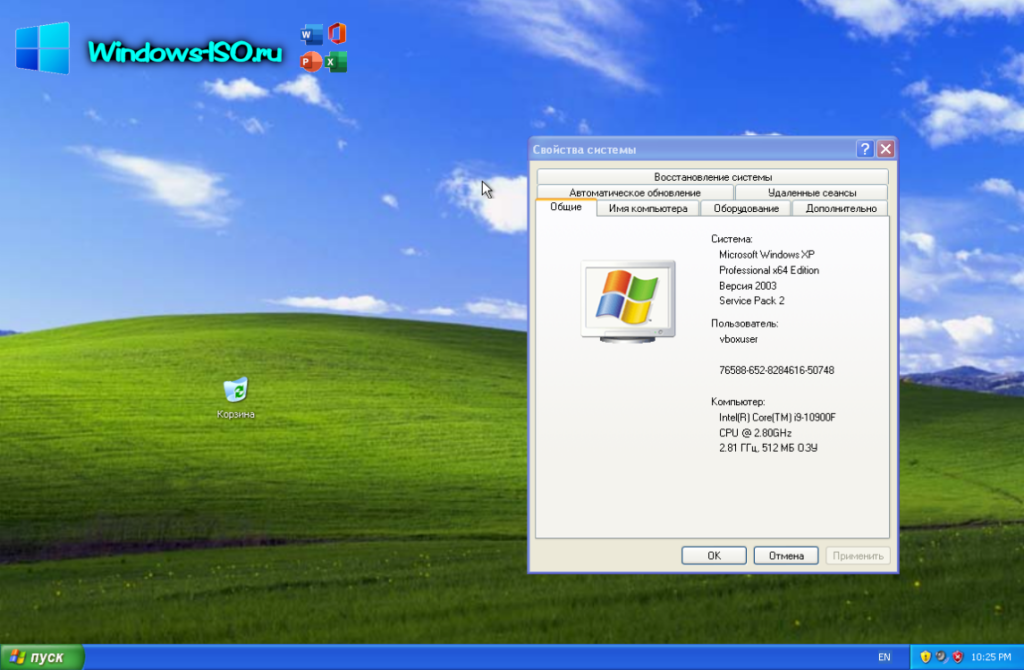Select the Удаленные сеансы tab

[x=812, y=193]
